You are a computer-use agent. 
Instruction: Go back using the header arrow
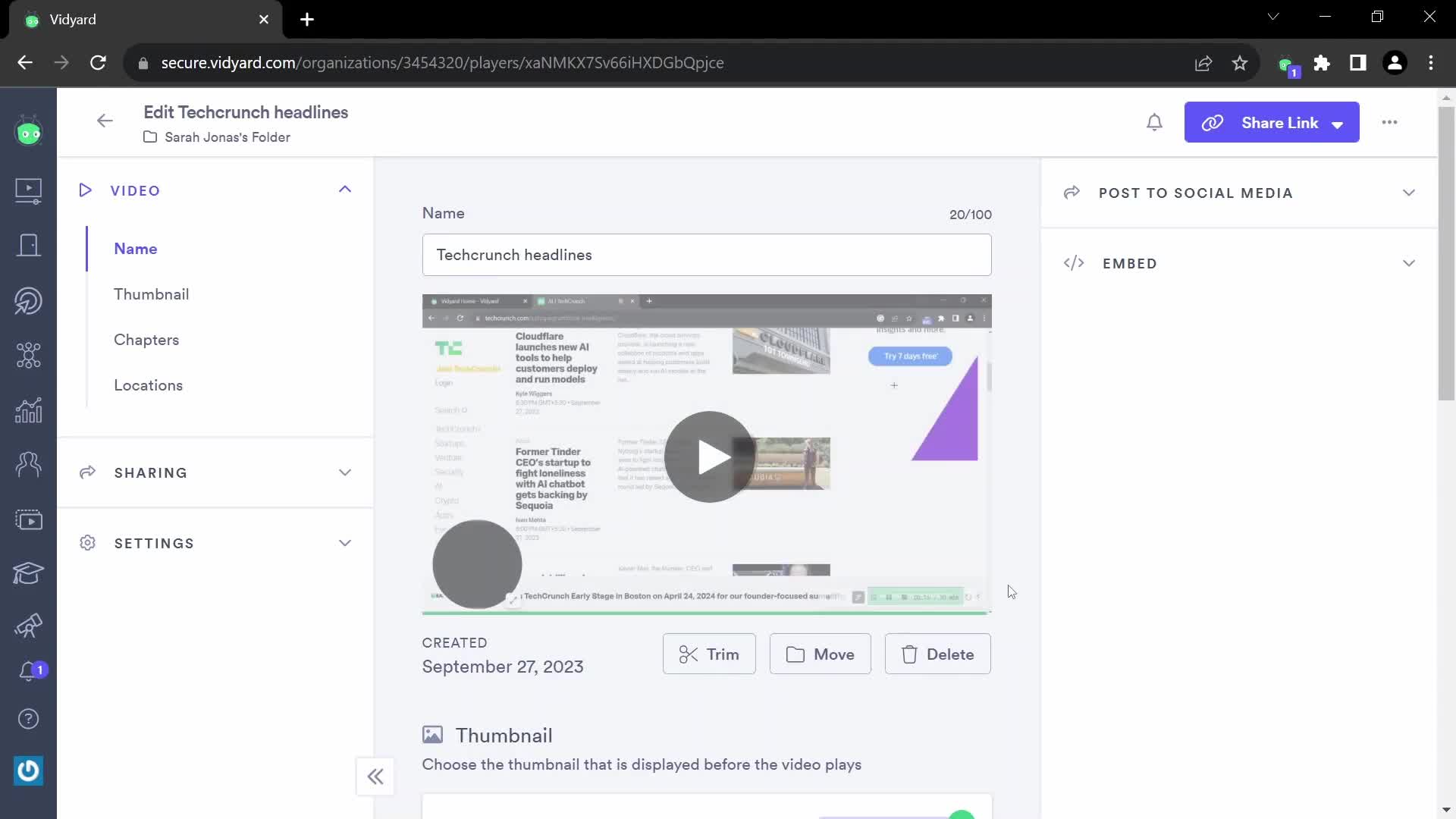point(105,121)
